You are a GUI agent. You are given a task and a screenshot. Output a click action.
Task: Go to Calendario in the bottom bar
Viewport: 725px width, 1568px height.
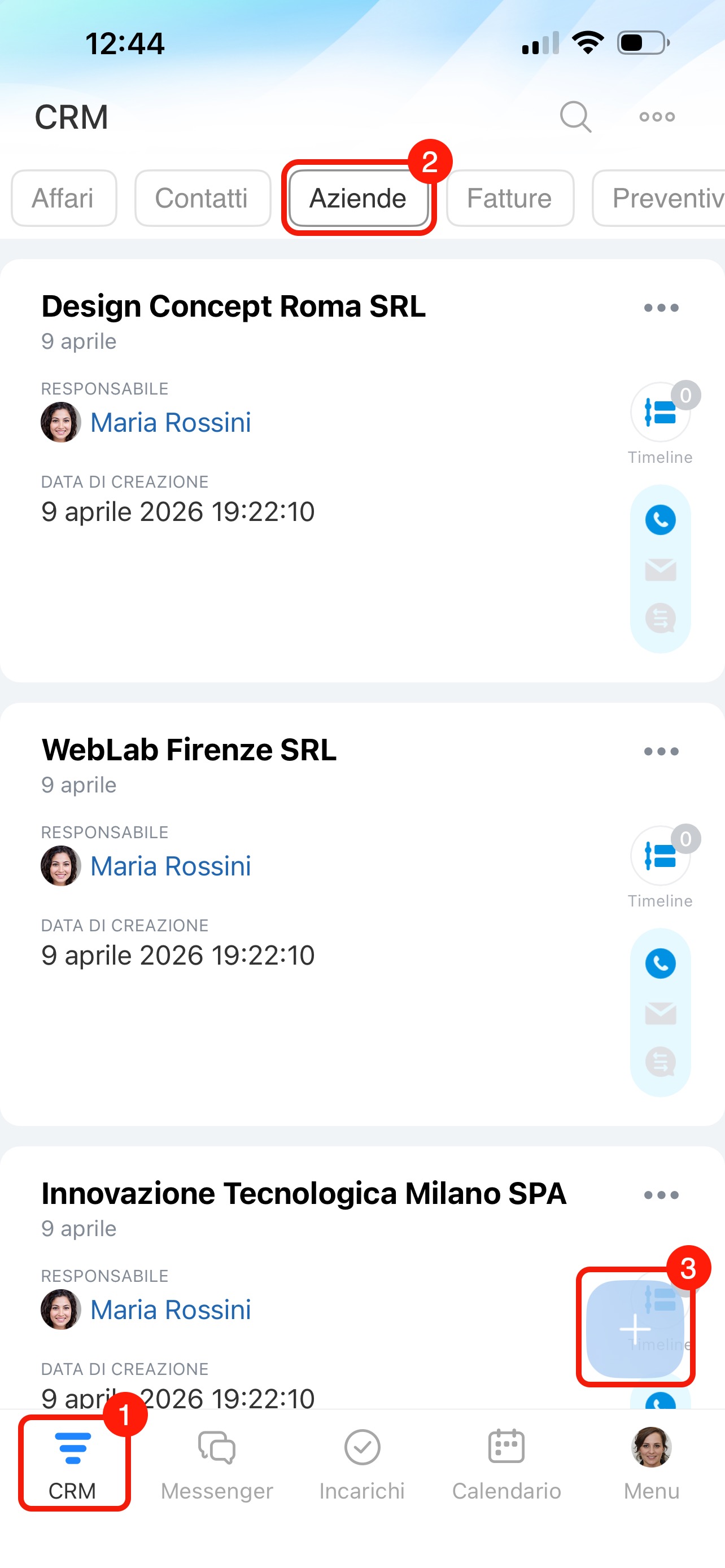pyautogui.click(x=506, y=1464)
